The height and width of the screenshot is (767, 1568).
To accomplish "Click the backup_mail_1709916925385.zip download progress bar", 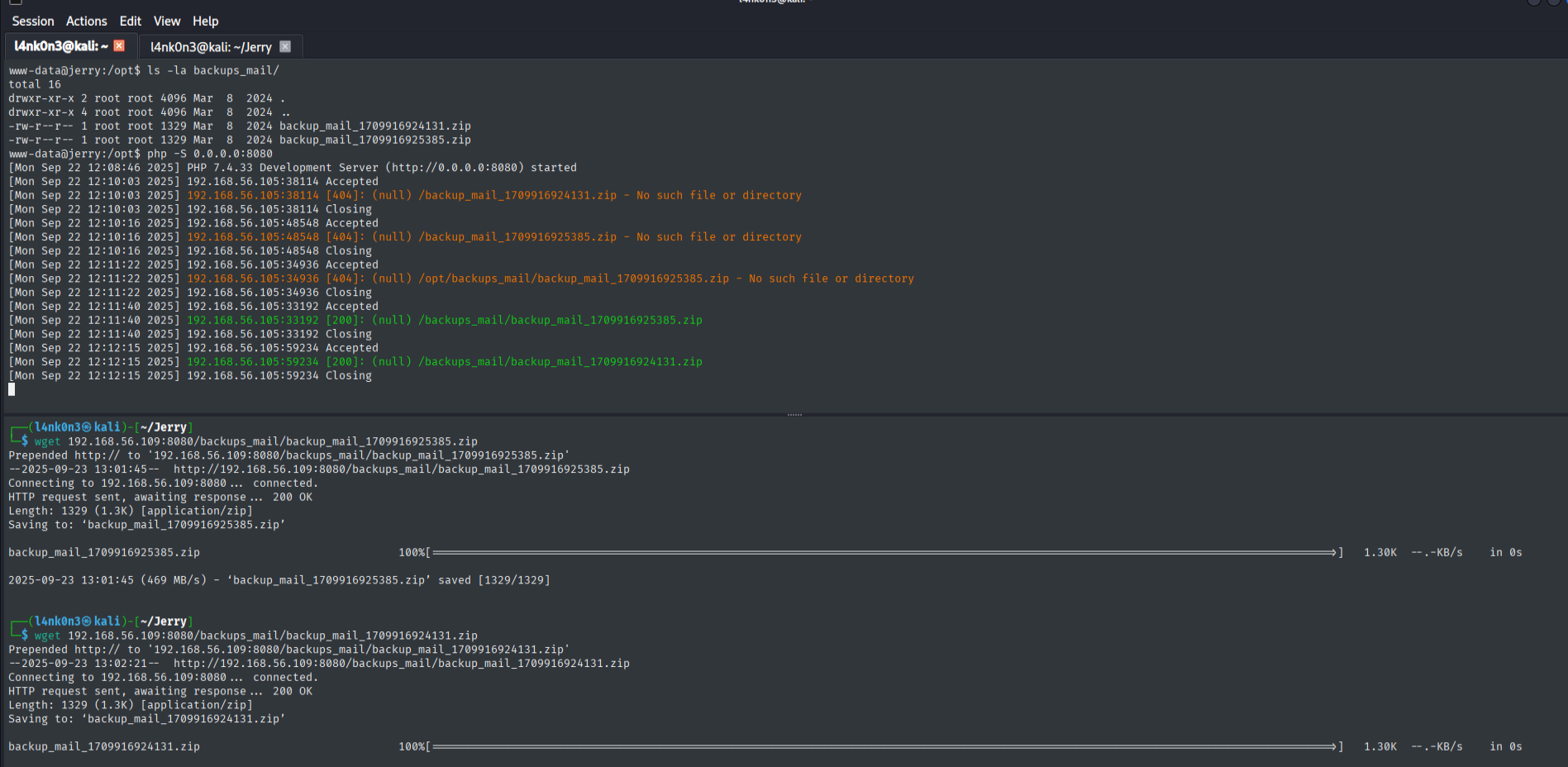I will [884, 552].
